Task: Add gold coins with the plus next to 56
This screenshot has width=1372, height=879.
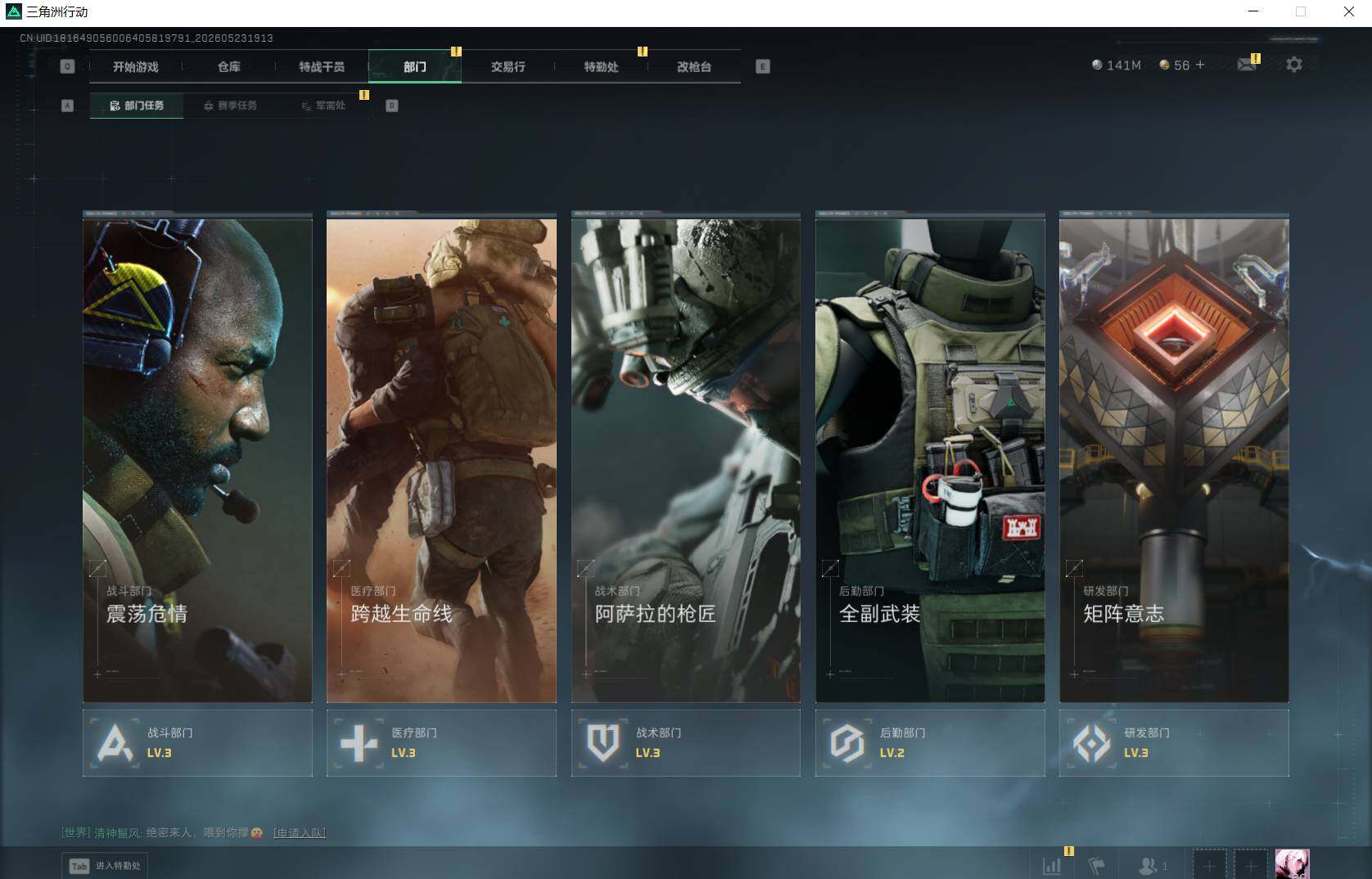Action: 1200,65
